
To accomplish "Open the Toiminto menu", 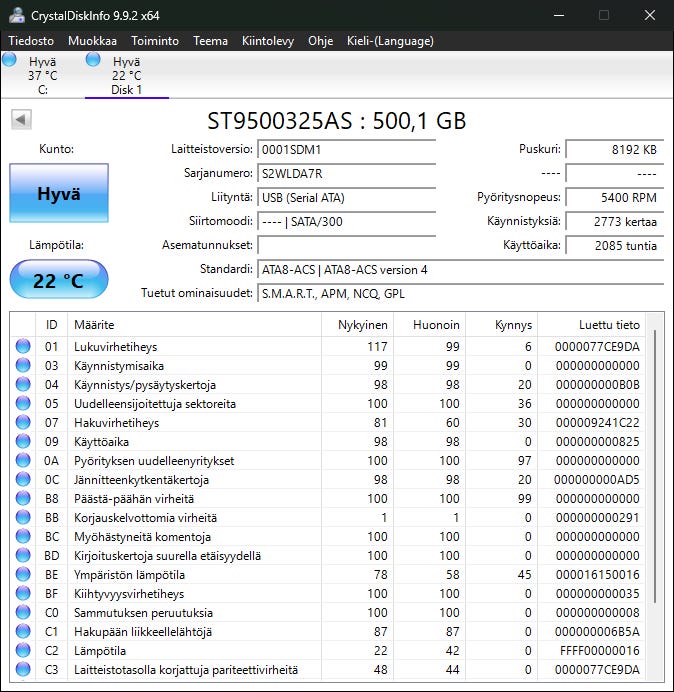I will coord(155,41).
